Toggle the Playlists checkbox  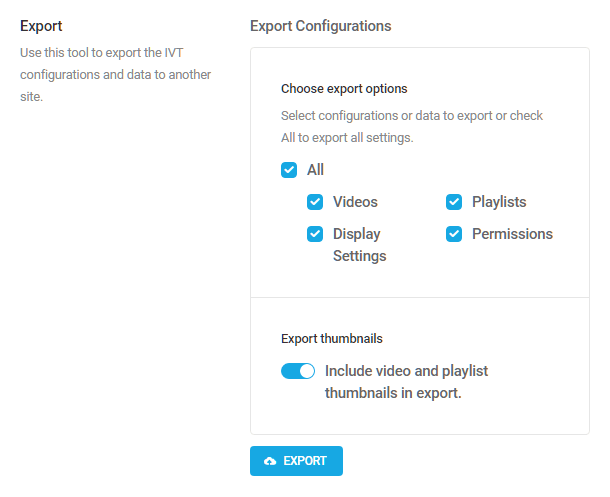454,202
